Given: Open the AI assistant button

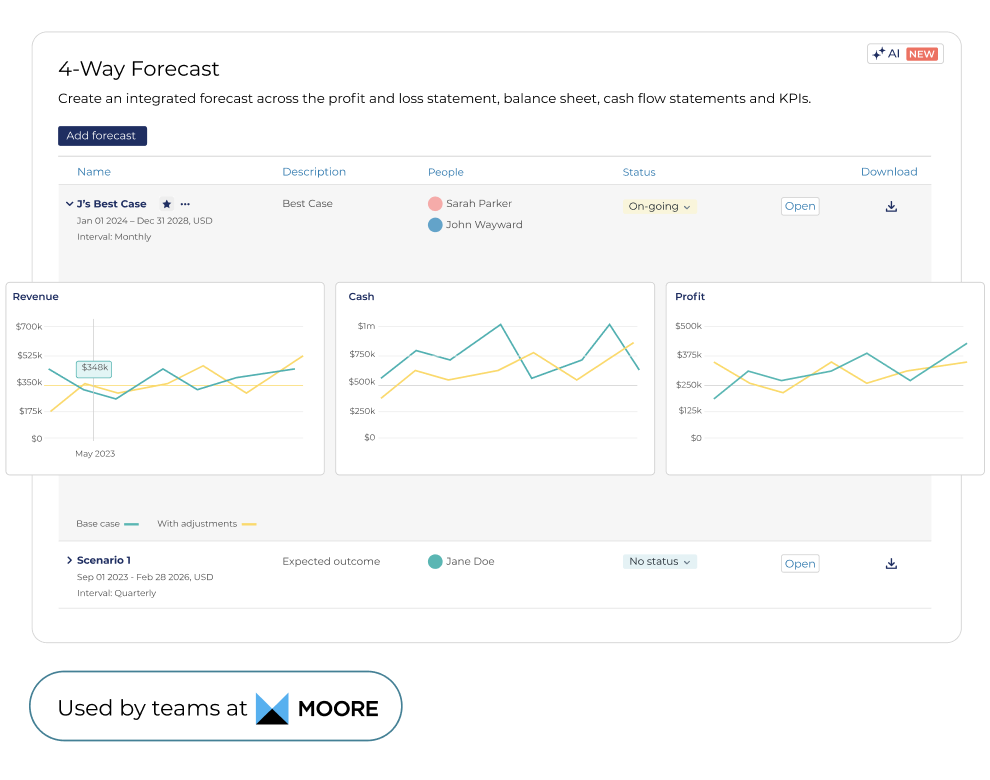Looking at the screenshot, I should tap(888, 54).
